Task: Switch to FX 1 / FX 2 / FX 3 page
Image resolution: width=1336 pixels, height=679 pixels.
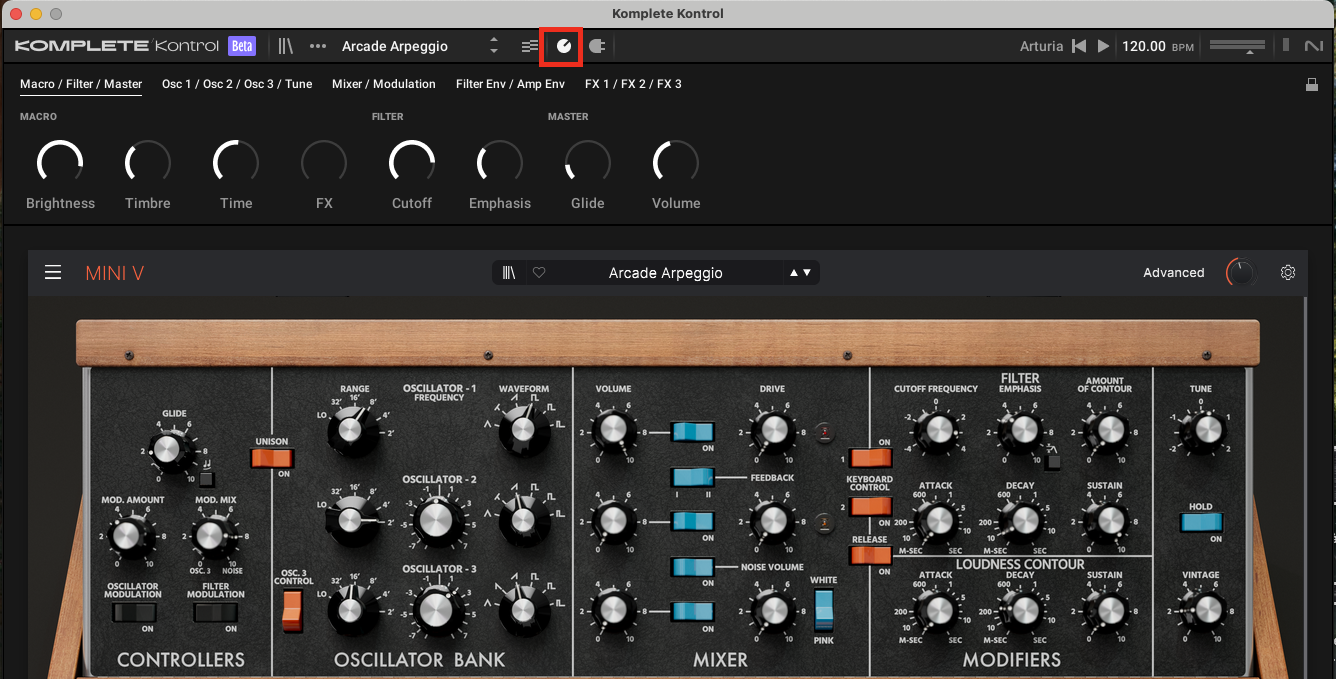Action: (633, 84)
